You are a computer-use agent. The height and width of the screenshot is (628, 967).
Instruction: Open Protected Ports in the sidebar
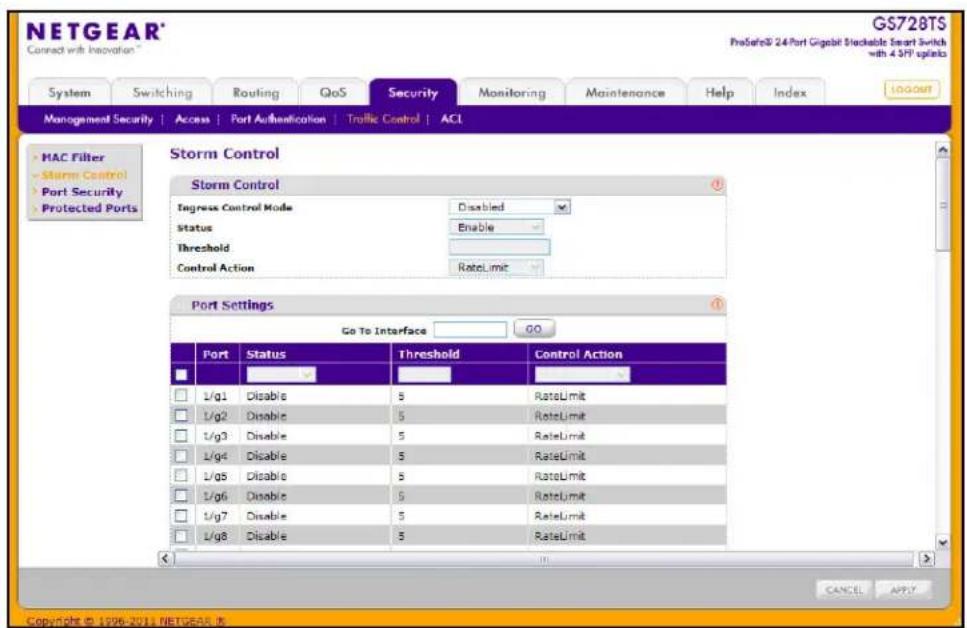[89, 209]
